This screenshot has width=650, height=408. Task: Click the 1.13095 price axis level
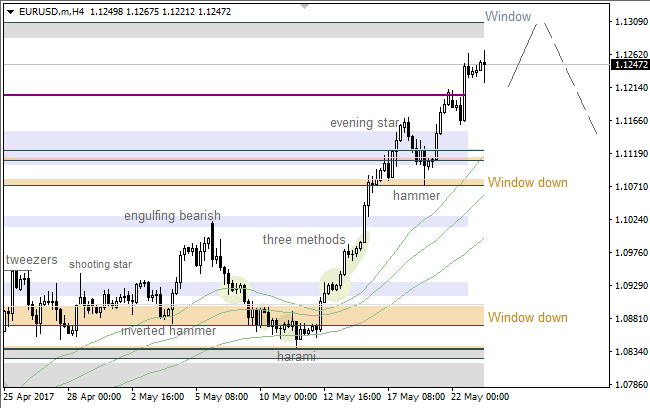point(628,22)
